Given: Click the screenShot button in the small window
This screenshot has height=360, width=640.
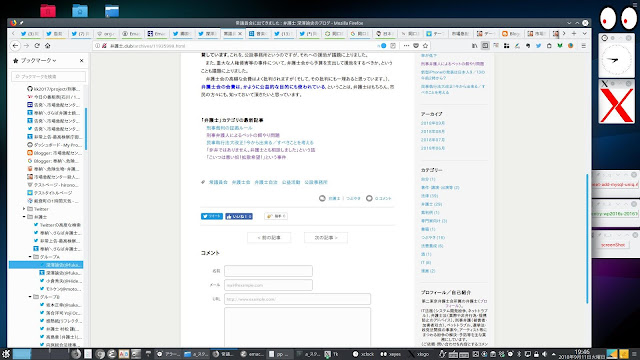Looking at the screenshot, I should [x=613, y=245].
